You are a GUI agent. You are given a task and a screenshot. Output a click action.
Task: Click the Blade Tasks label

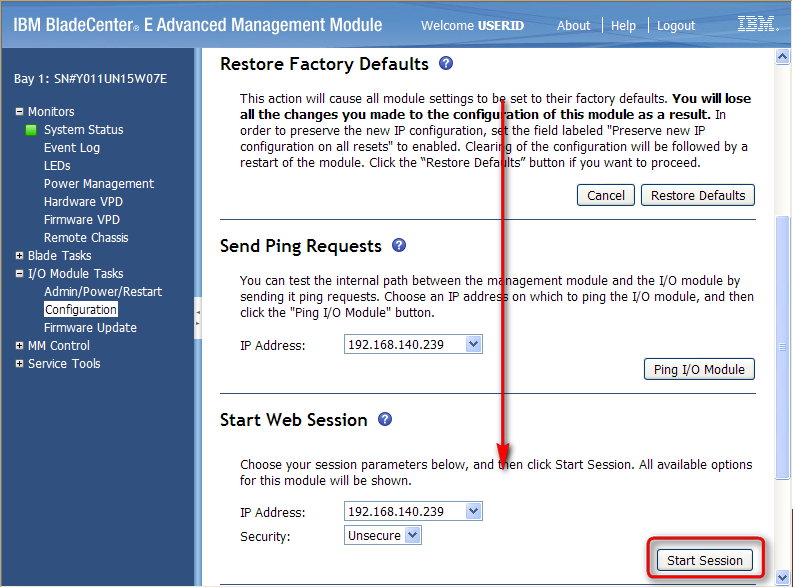click(60, 256)
